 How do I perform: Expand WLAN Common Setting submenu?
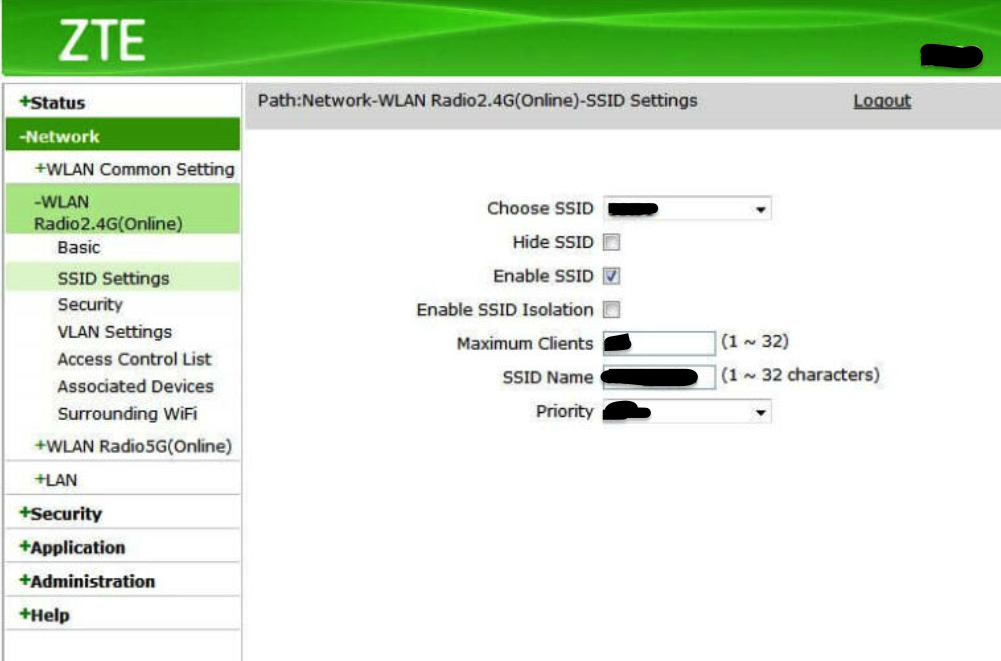tap(135, 169)
